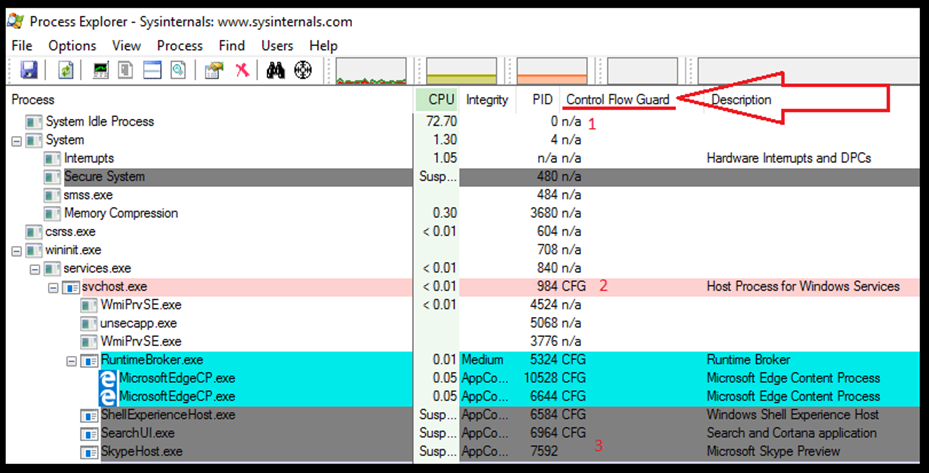Image resolution: width=929 pixels, height=473 pixels.
Task: Click the first MicrosoftEdgeCP.exe Edge icon, PID 10528
Action: click(108, 378)
